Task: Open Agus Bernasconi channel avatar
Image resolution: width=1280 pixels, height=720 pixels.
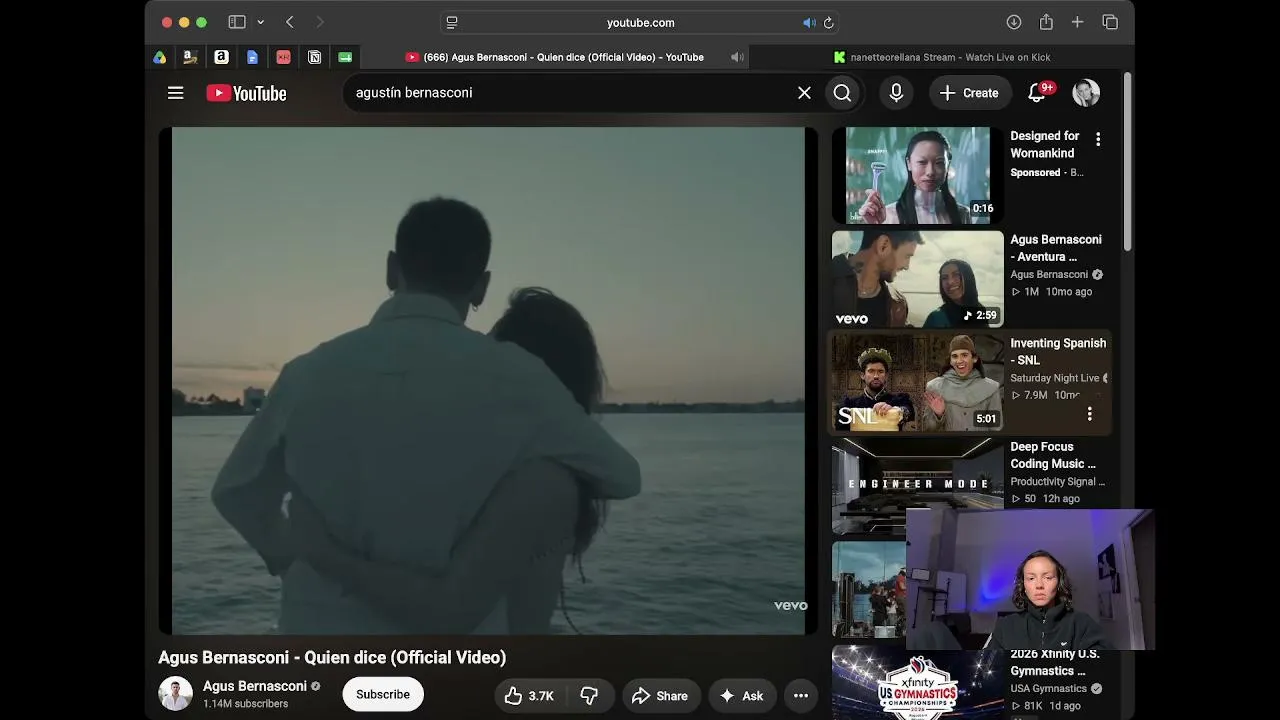Action: pyautogui.click(x=175, y=694)
